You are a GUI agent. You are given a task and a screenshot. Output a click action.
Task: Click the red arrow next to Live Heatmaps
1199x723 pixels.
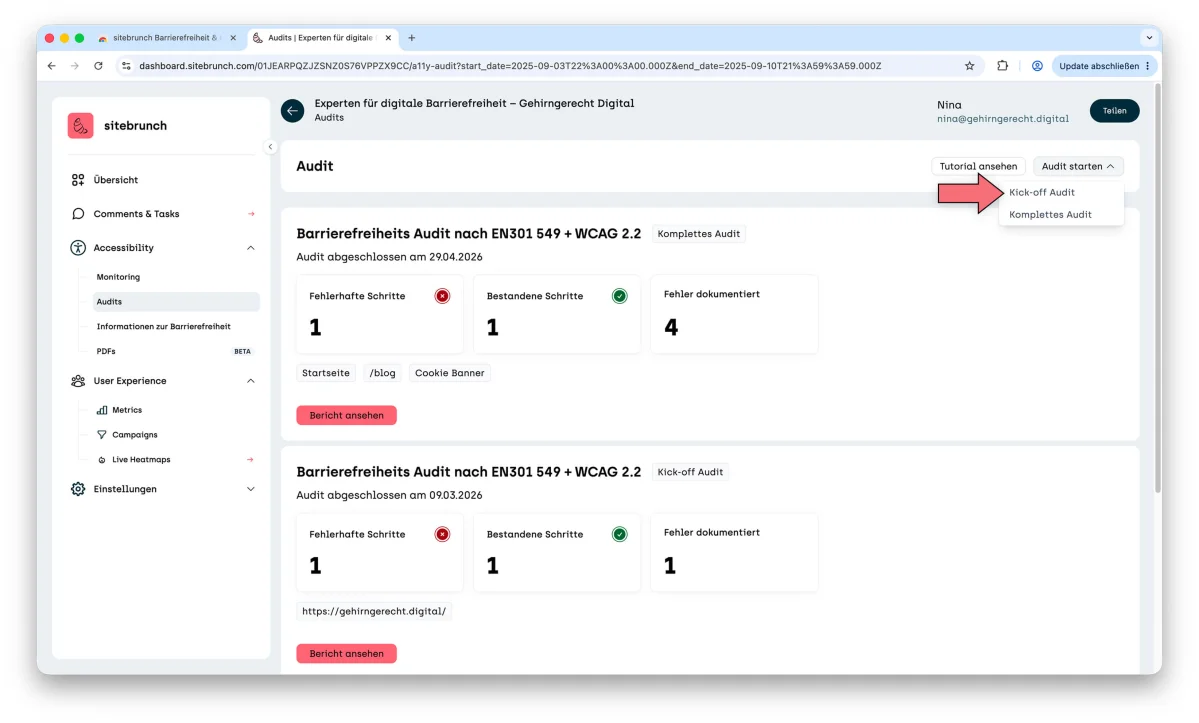(x=250, y=460)
